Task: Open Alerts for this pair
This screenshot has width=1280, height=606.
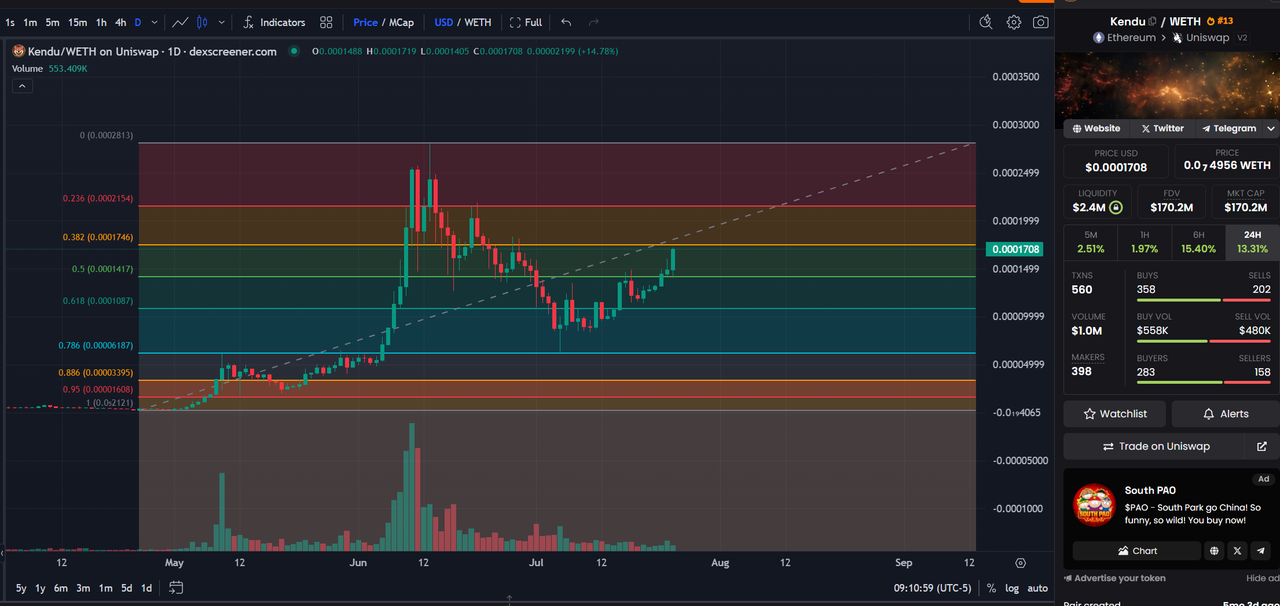Action: pyautogui.click(x=1225, y=414)
